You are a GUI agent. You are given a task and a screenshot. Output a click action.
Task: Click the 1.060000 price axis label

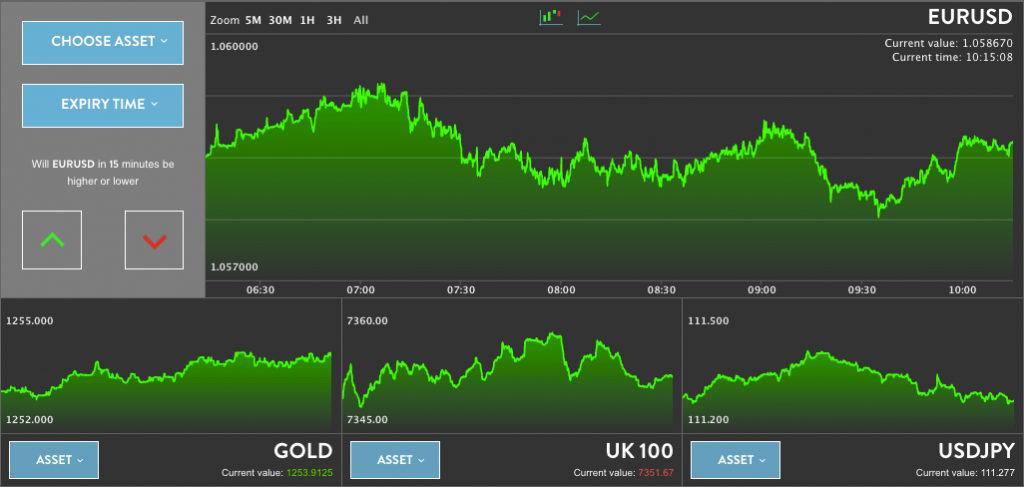(234, 46)
